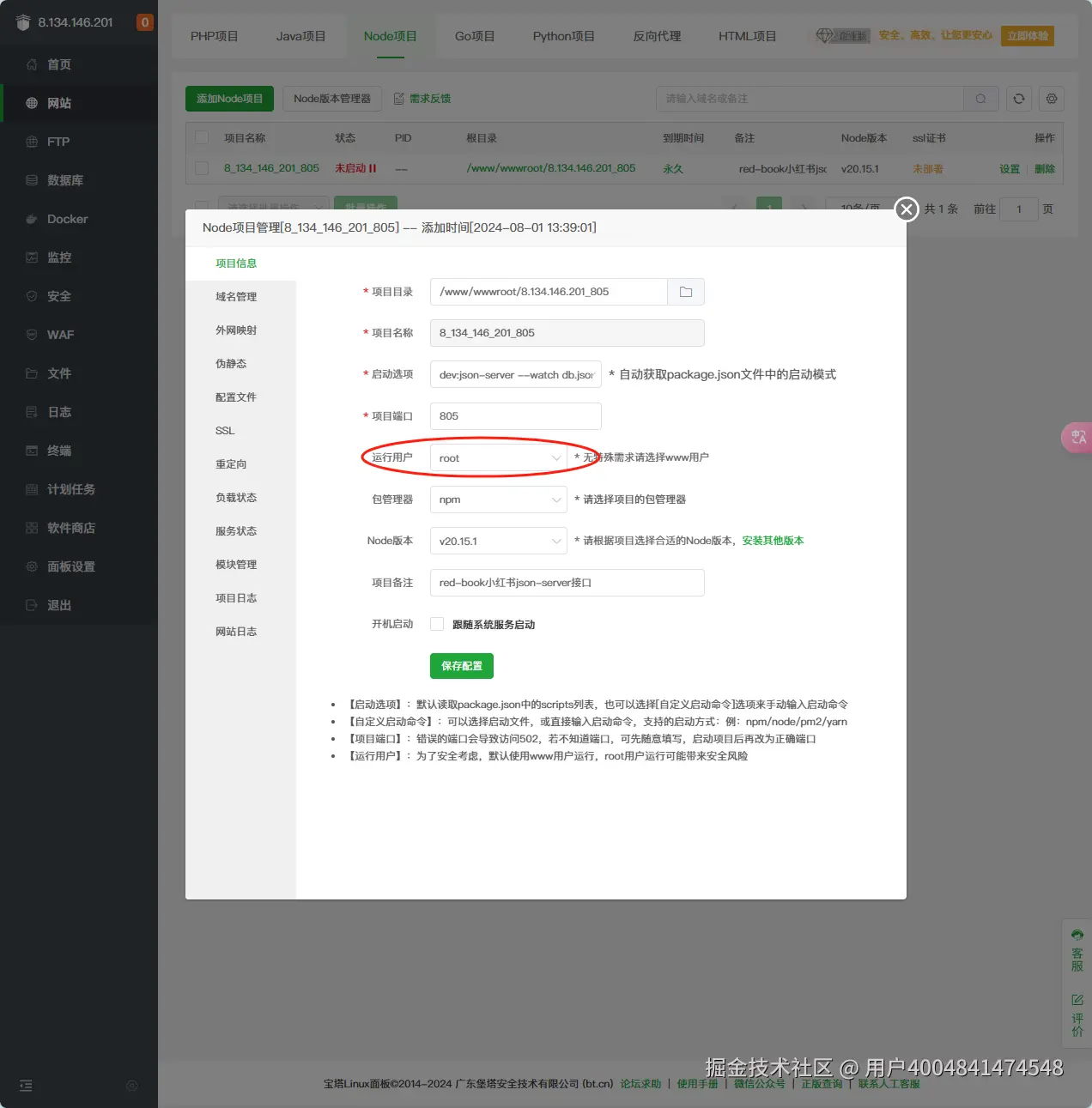Switch to Java项目 tab
1092x1108 pixels.
coord(301,36)
